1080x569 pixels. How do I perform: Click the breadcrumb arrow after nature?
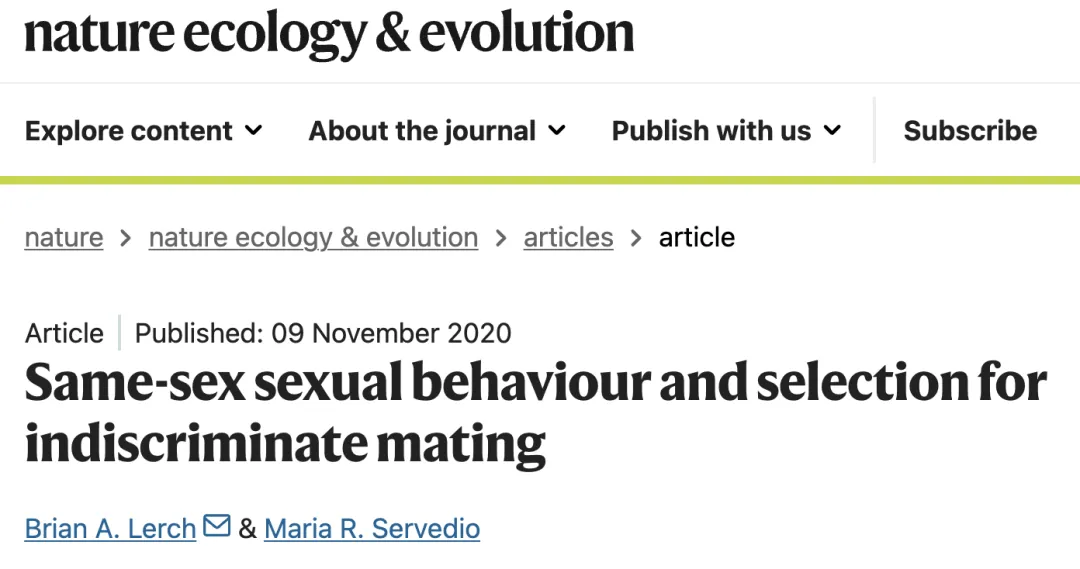[x=126, y=238]
